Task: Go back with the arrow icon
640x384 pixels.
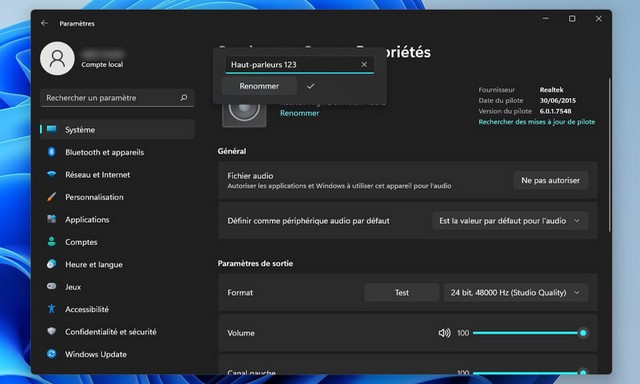Action: [44, 23]
